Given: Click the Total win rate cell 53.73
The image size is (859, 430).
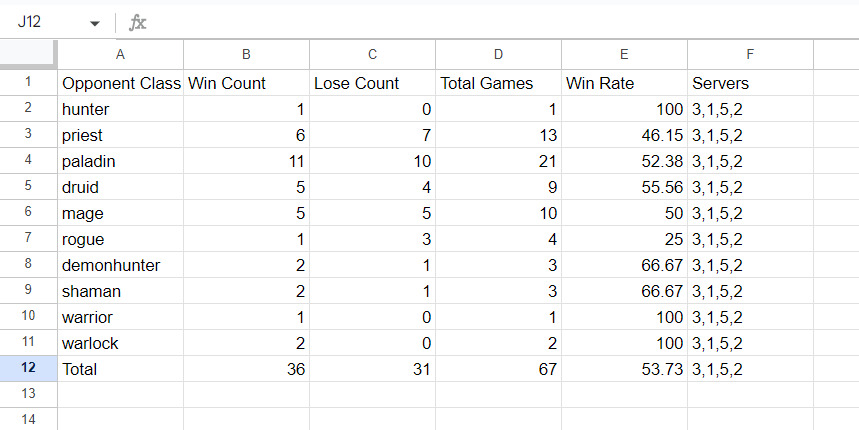Looking at the screenshot, I should pos(624,369).
